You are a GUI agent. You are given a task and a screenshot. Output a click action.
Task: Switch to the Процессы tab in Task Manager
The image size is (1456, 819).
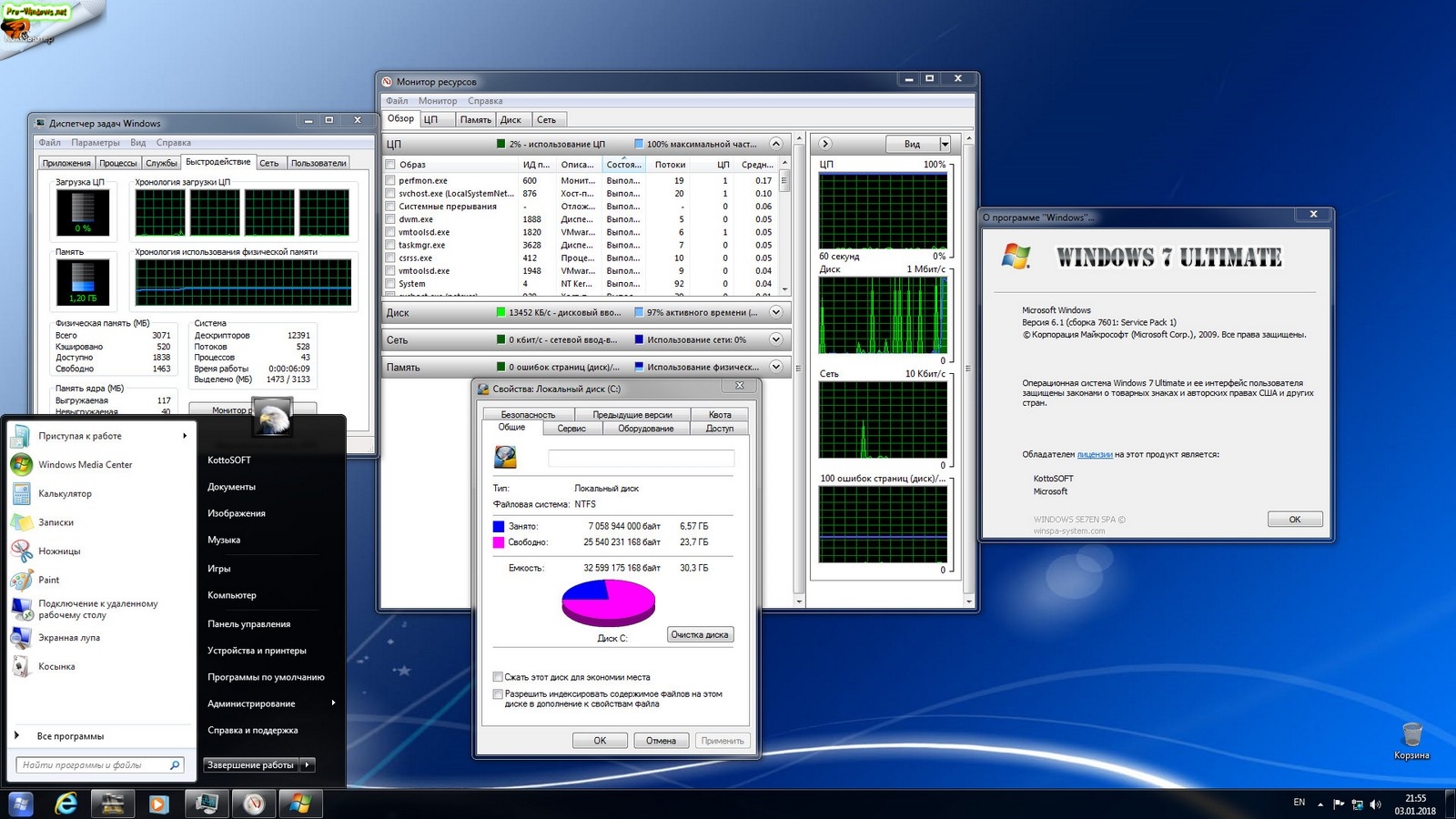tap(118, 163)
